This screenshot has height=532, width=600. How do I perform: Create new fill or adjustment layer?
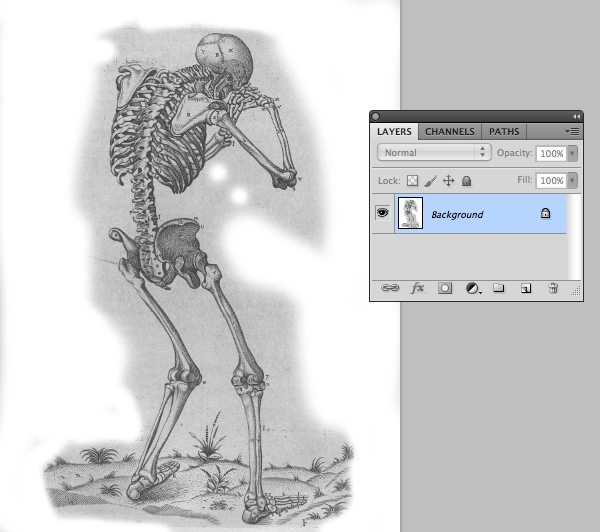(x=473, y=288)
